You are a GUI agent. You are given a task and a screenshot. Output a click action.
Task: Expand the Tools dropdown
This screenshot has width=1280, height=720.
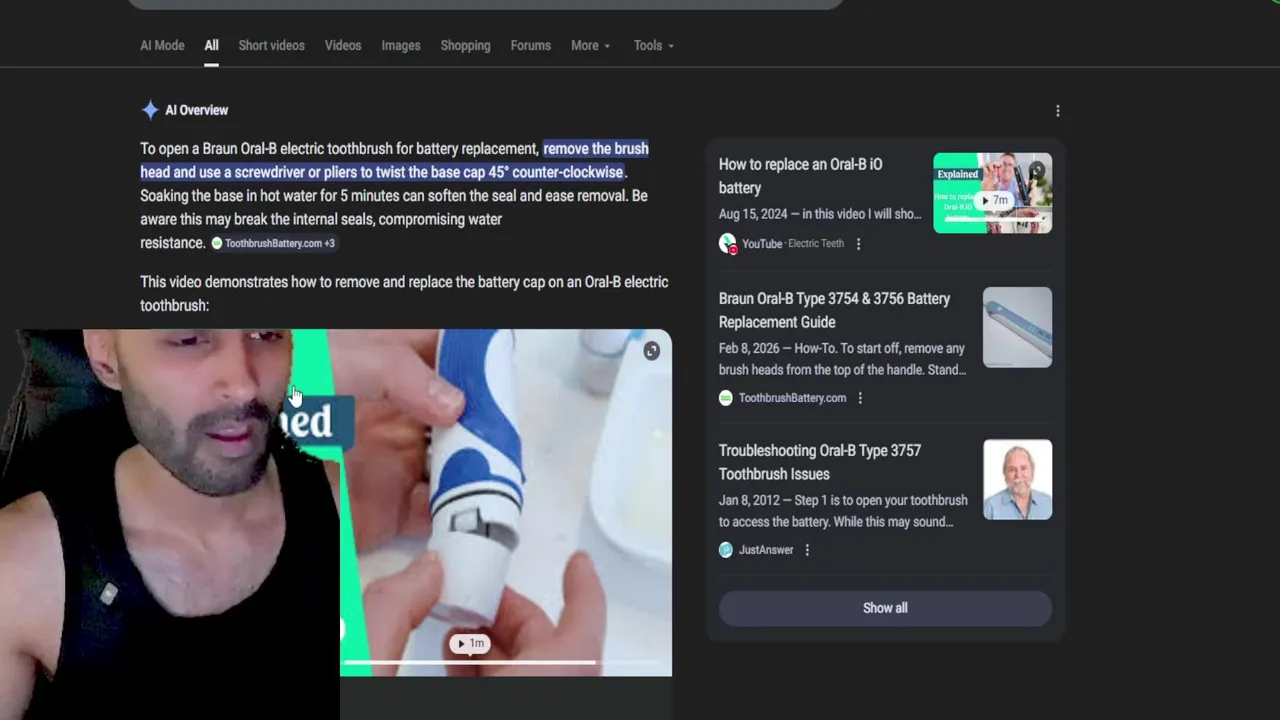tap(653, 45)
